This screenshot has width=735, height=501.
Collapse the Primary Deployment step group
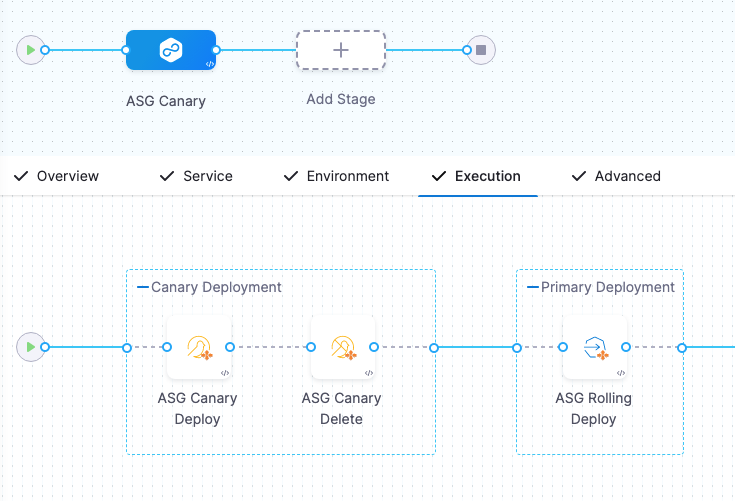tap(533, 287)
